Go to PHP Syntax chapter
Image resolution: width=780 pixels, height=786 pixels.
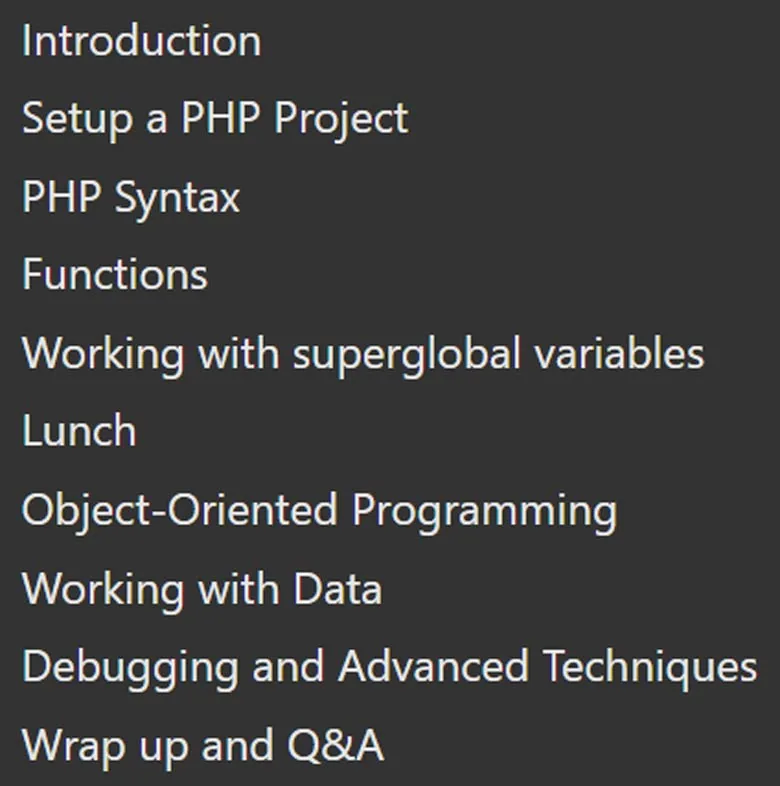(131, 199)
